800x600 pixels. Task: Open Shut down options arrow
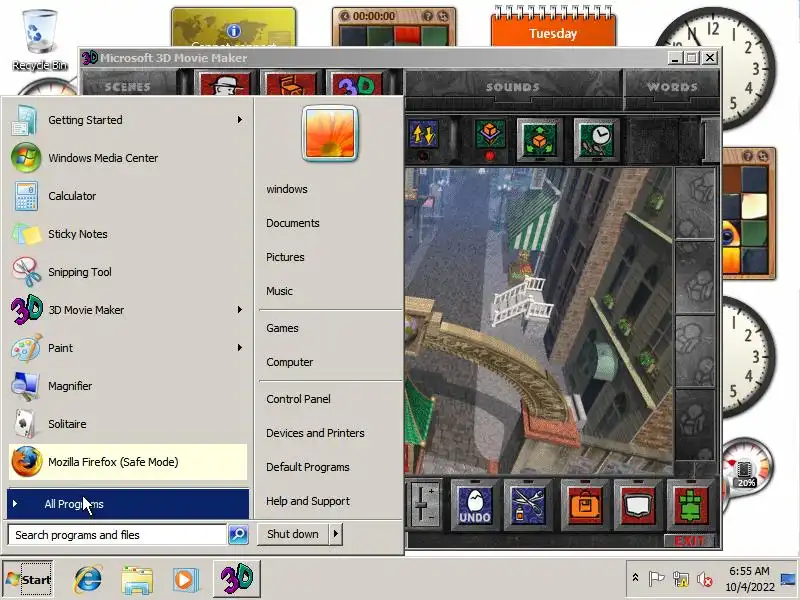[x=336, y=534]
